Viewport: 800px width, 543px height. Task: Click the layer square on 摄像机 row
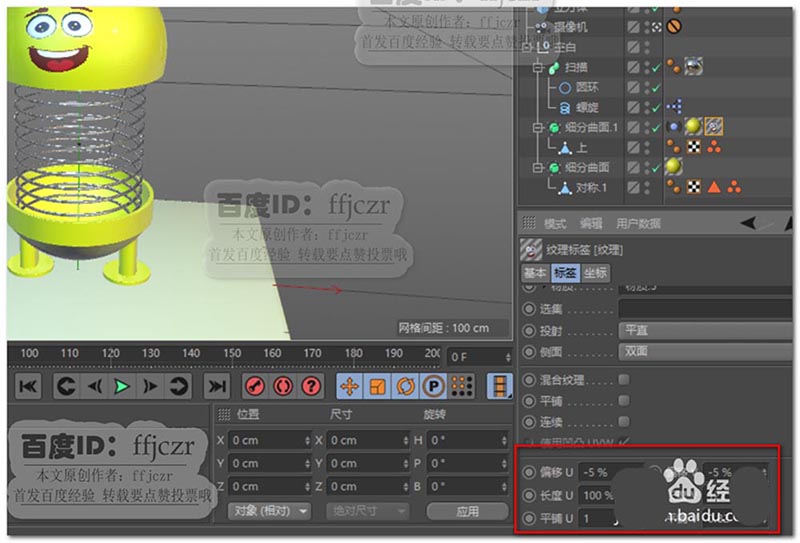(x=633, y=27)
